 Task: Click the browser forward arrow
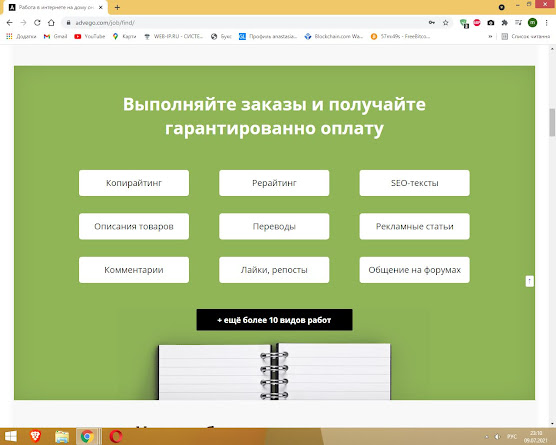click(23, 23)
